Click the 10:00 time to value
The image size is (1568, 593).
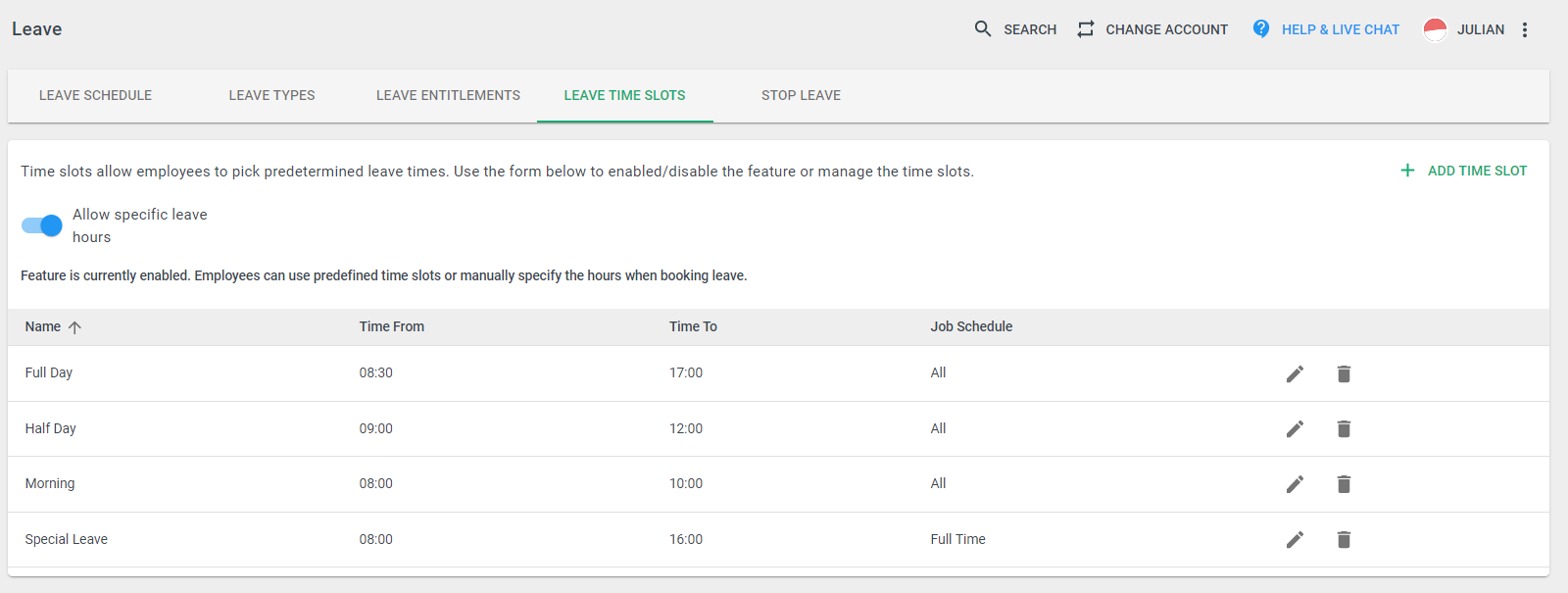coord(686,483)
